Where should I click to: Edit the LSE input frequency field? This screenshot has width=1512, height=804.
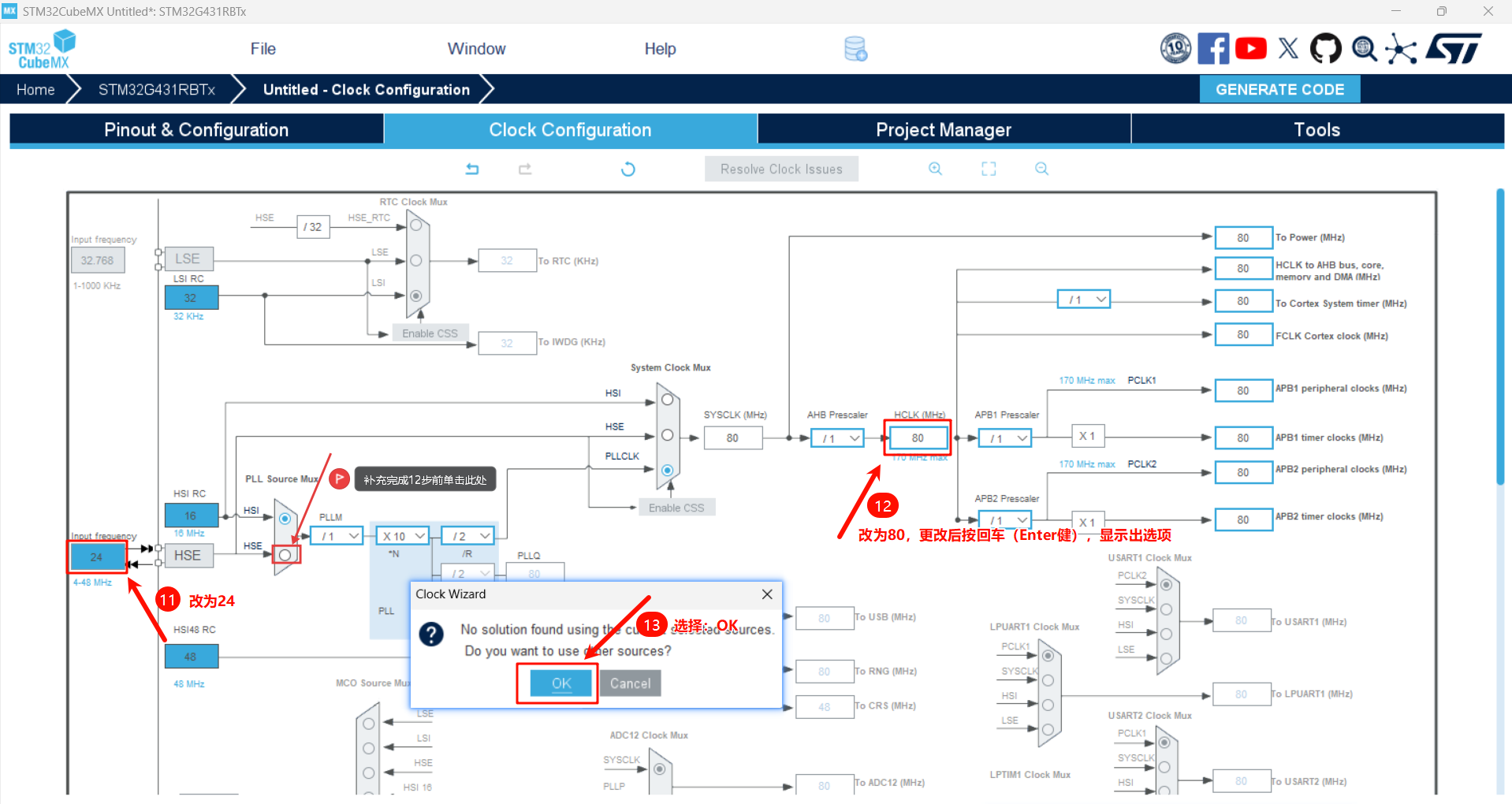(98, 260)
